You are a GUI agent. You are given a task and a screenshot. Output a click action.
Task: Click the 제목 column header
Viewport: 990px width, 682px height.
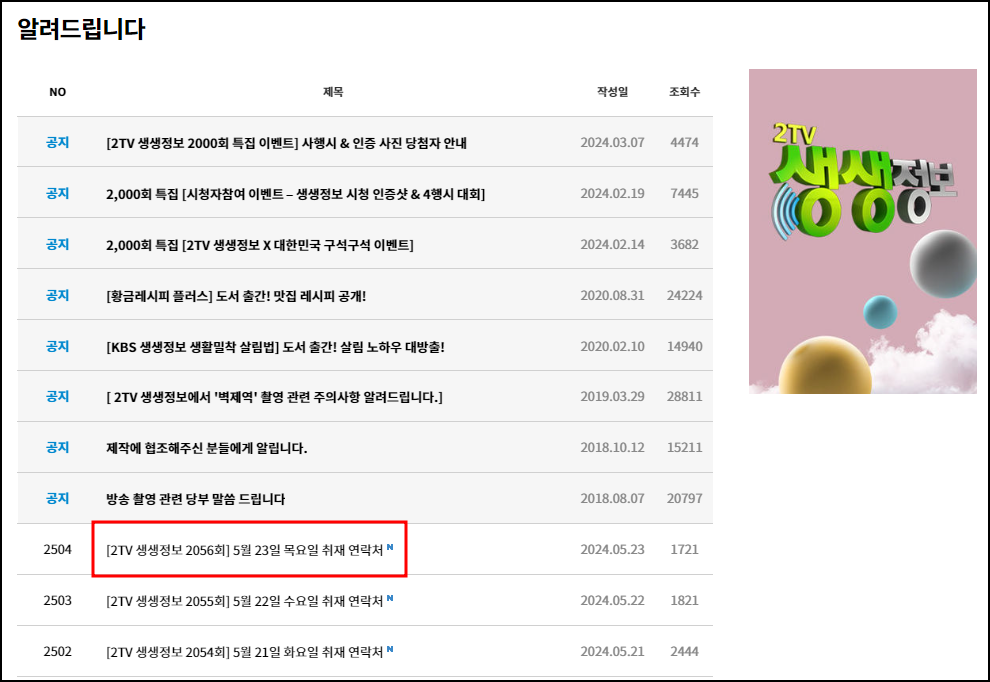(333, 92)
